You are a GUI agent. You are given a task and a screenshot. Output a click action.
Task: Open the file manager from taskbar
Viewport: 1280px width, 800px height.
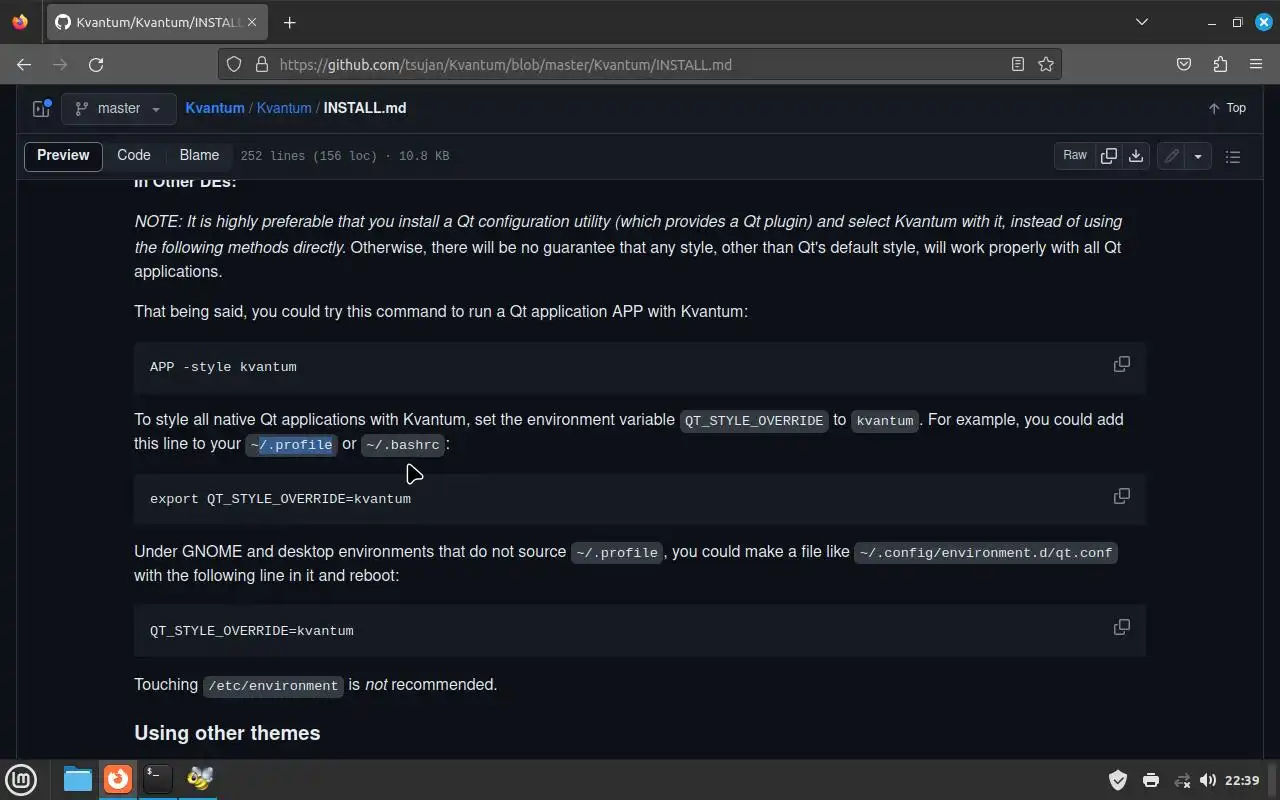[78, 779]
